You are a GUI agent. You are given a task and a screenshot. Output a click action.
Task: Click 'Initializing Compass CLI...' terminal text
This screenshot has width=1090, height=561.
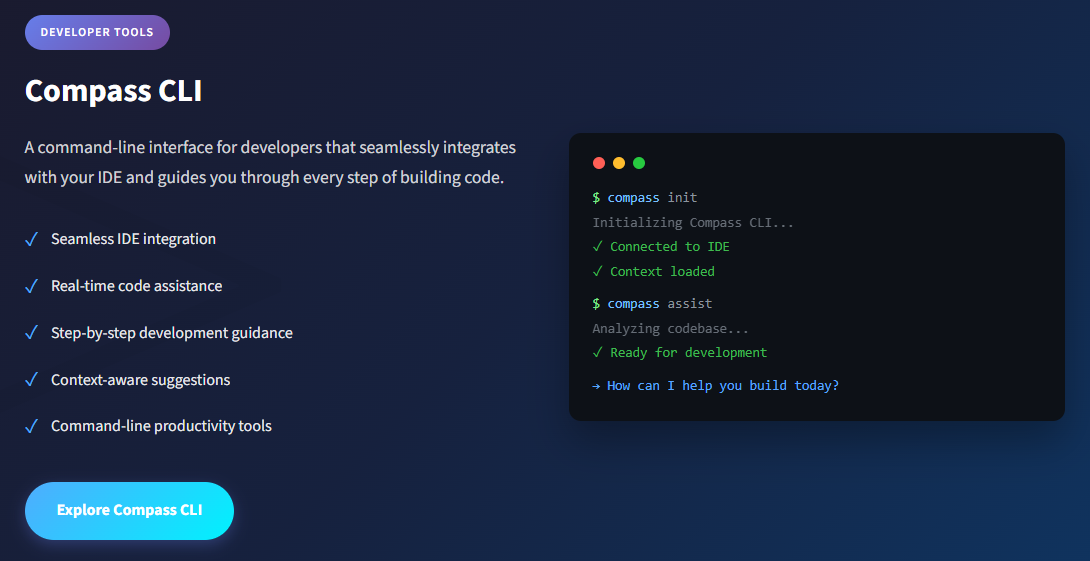693,223
